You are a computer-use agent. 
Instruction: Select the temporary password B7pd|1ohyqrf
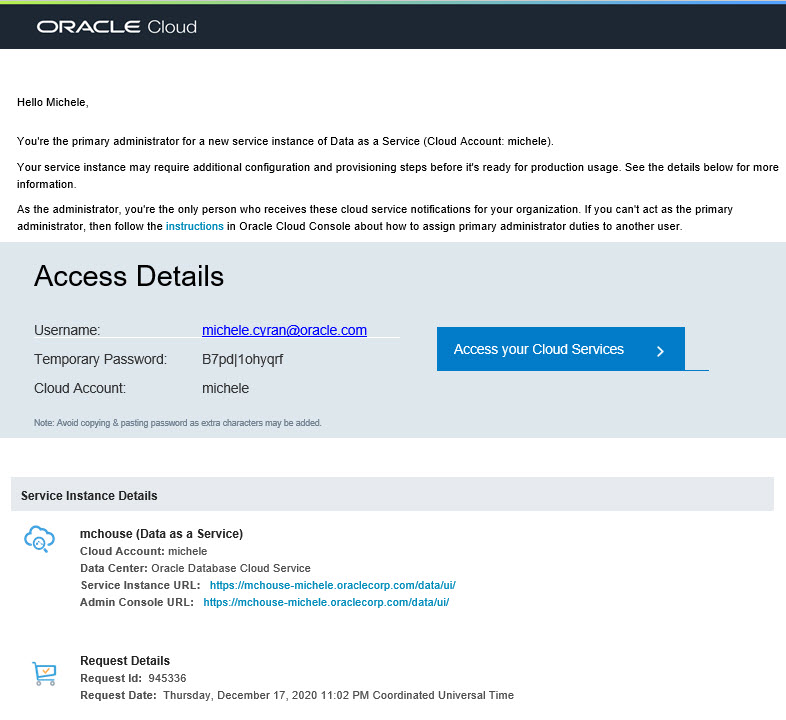point(243,359)
